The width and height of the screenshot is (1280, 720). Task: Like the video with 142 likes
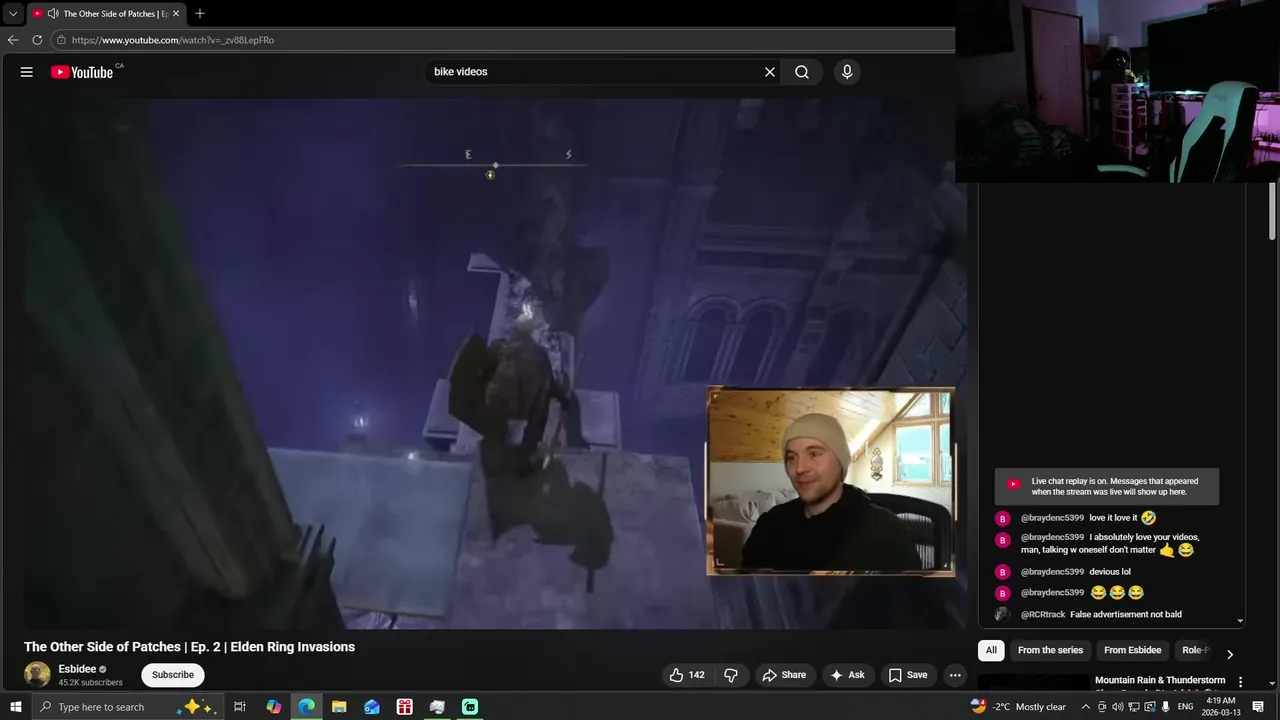(x=687, y=675)
